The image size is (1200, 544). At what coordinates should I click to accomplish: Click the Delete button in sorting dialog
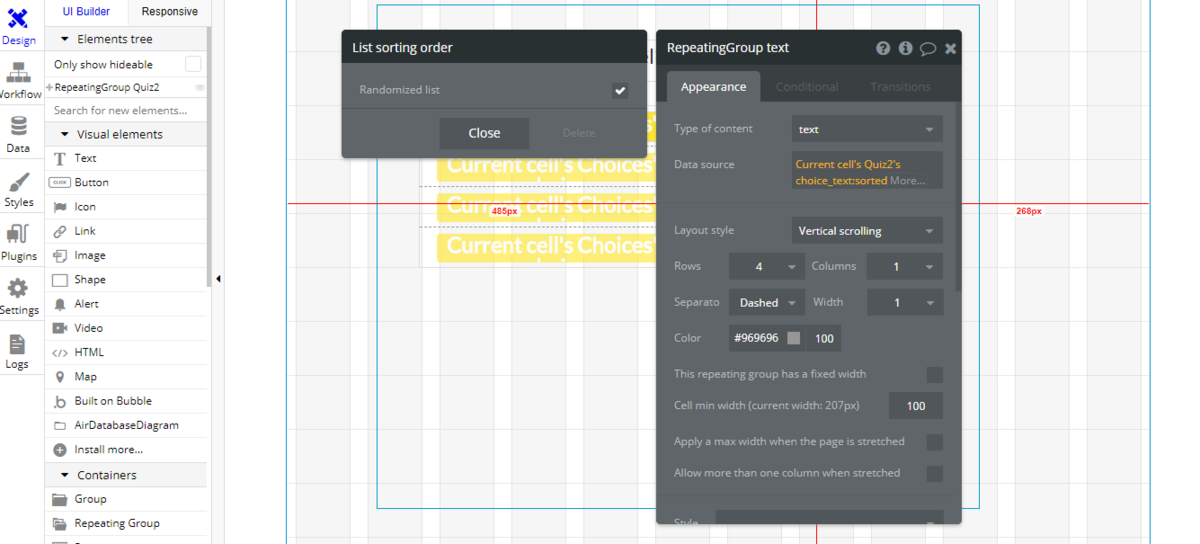pyautogui.click(x=578, y=133)
